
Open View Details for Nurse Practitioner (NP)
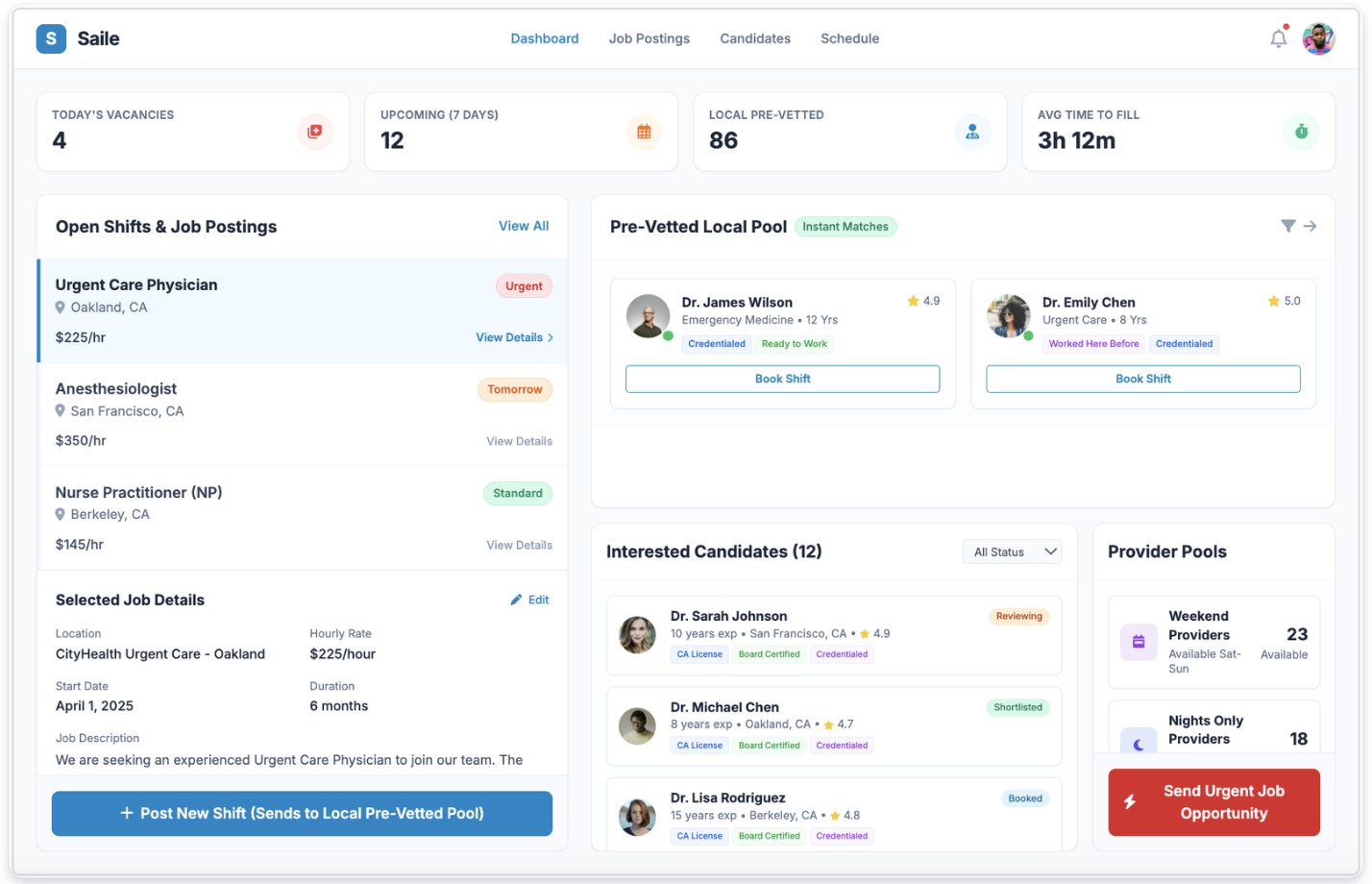point(519,545)
